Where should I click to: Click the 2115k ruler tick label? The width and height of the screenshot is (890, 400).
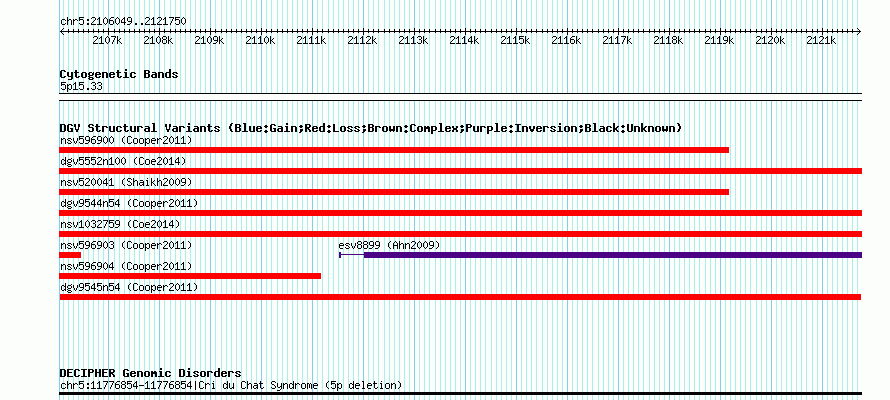515,40
